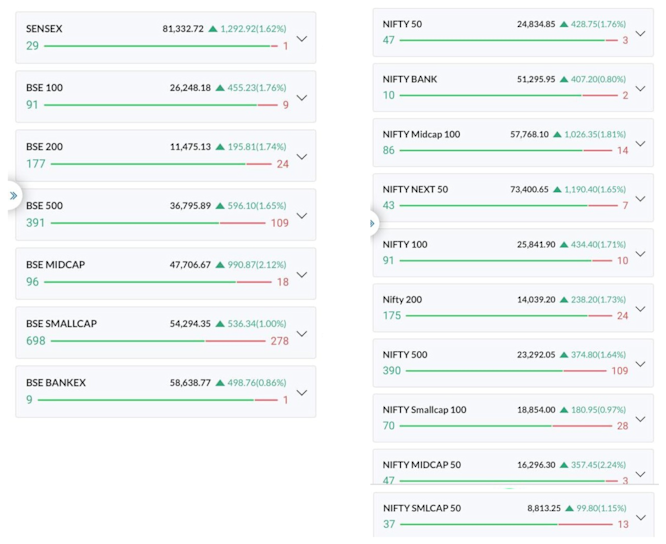666x544 pixels.
Task: Expand the BSE 200 card chevron
Action: (x=302, y=157)
